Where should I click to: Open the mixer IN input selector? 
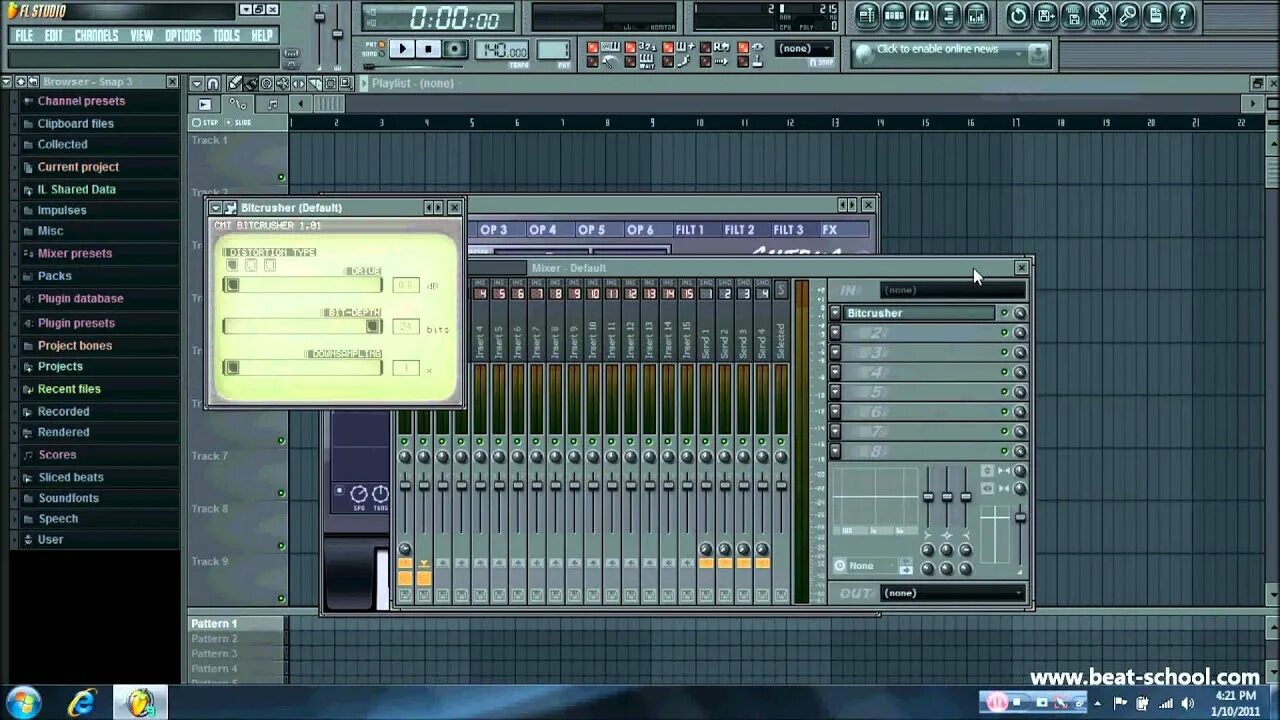953,290
